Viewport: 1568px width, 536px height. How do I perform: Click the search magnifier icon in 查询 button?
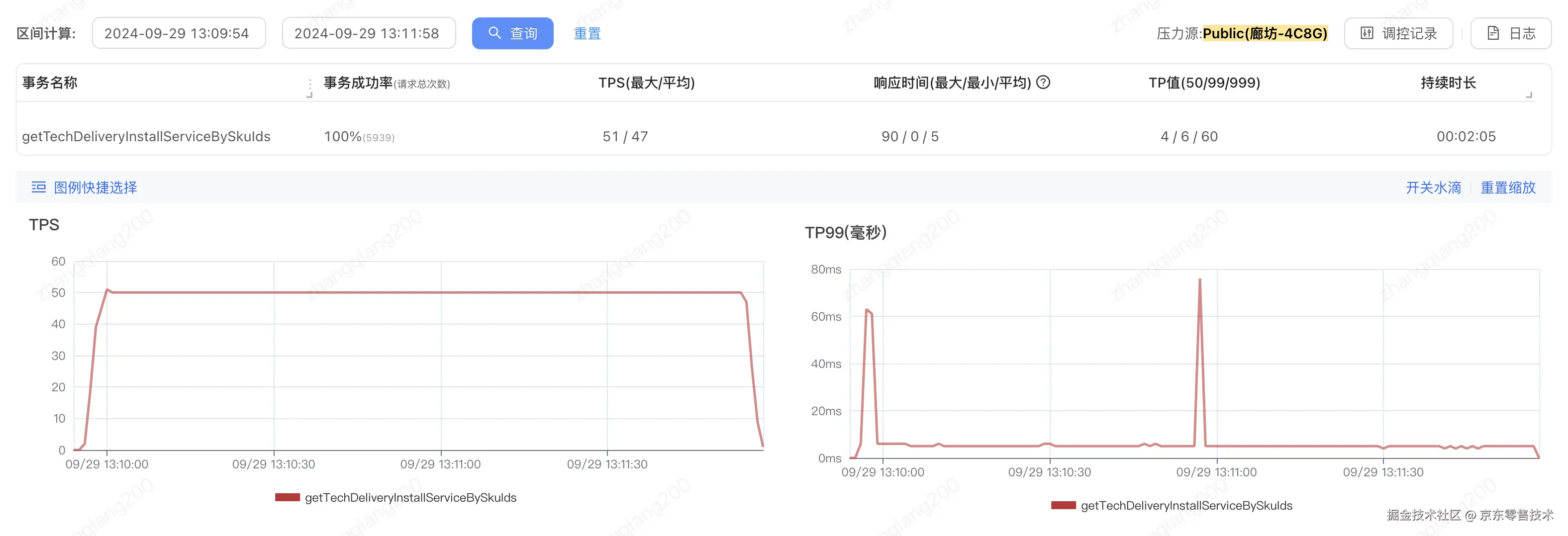[494, 33]
